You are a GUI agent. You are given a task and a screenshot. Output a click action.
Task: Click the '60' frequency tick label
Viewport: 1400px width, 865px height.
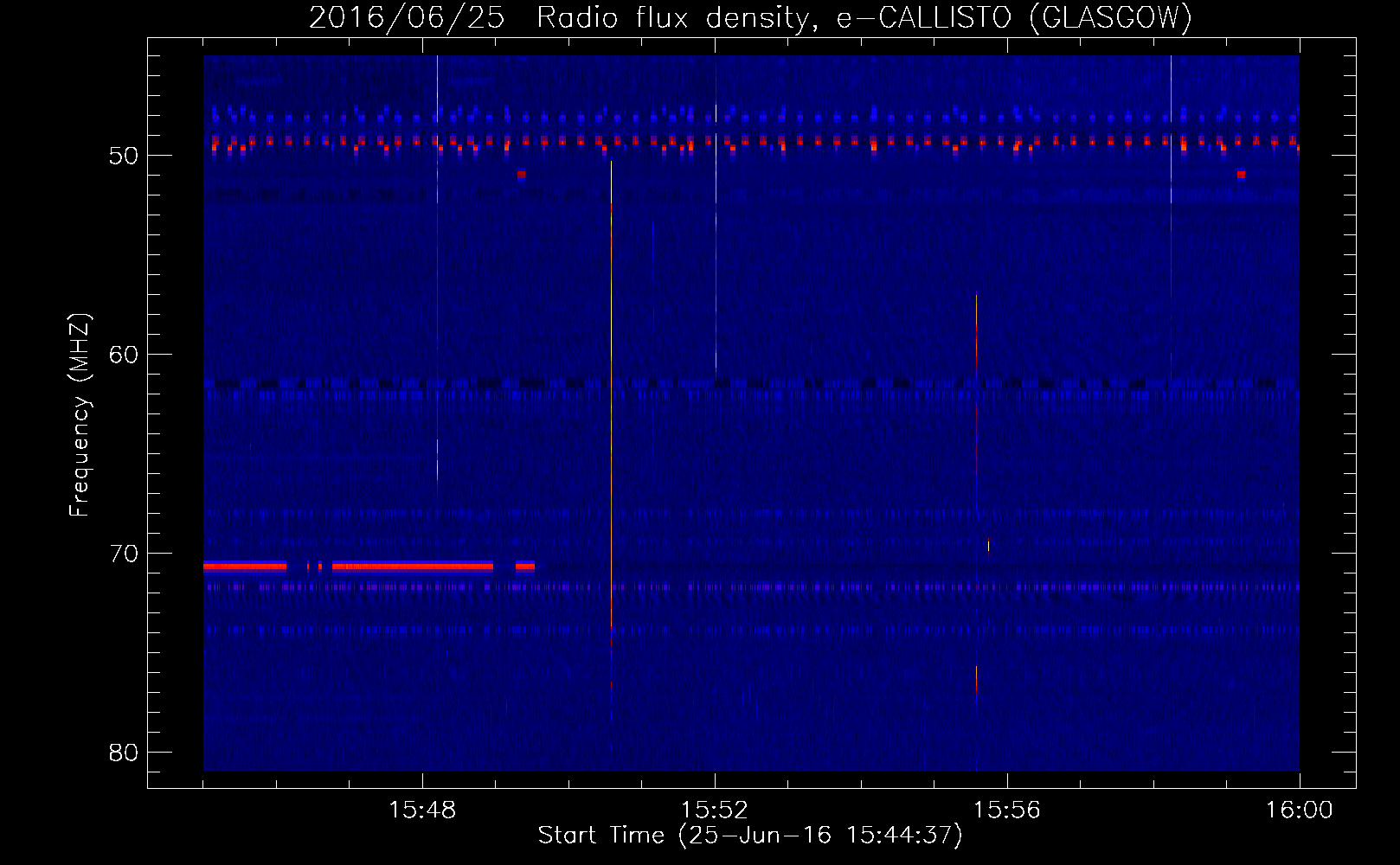[x=123, y=355]
